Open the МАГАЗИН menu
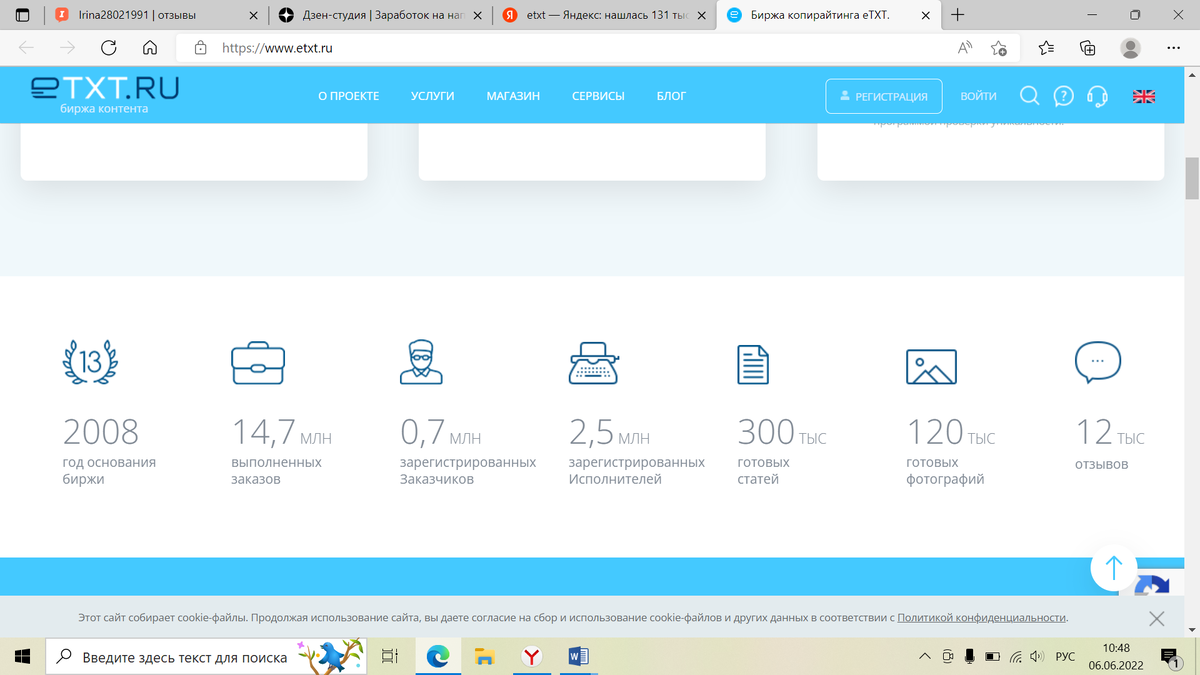 (513, 96)
